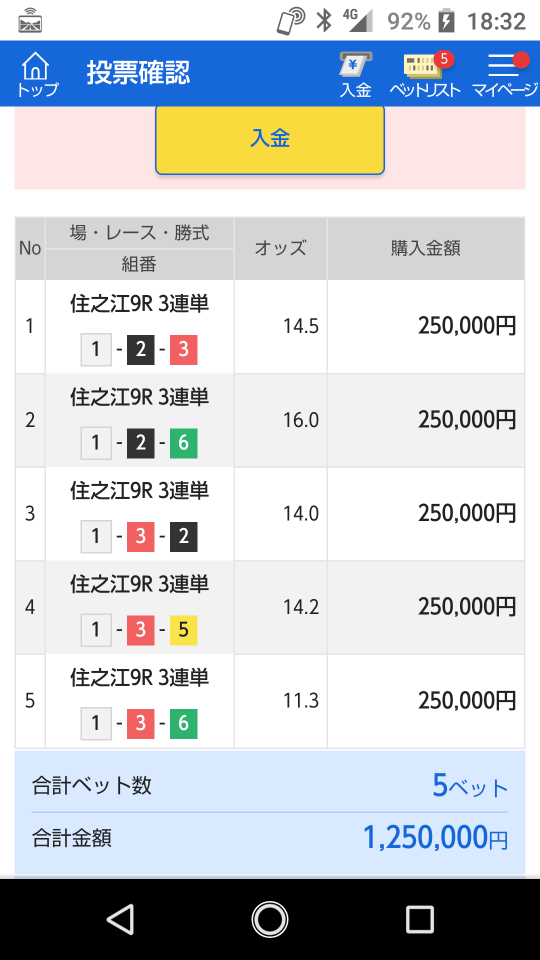Screen dimensions: 540x960
Task: Tap the Android home circle icon
Action: pyautogui.click(x=270, y=919)
